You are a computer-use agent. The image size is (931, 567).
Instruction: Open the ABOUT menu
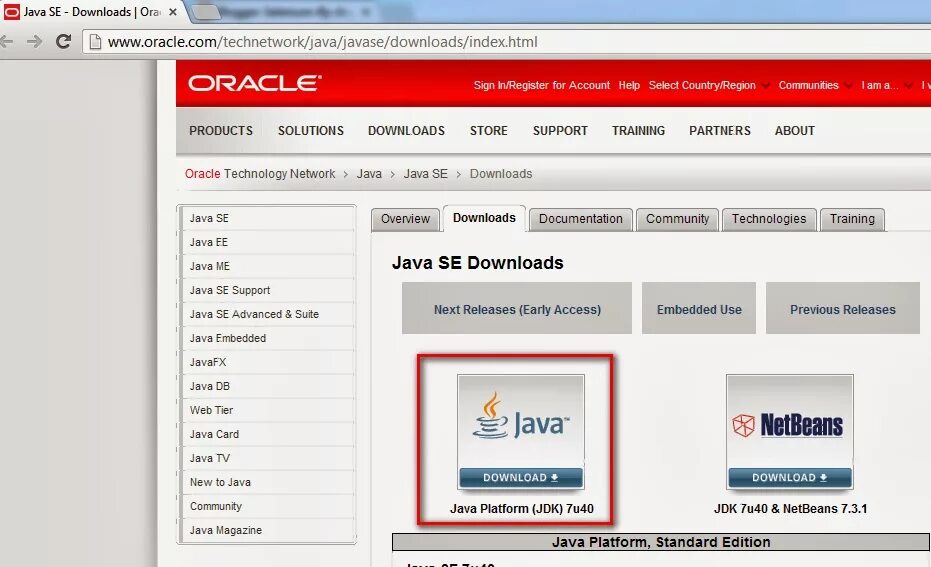[794, 131]
